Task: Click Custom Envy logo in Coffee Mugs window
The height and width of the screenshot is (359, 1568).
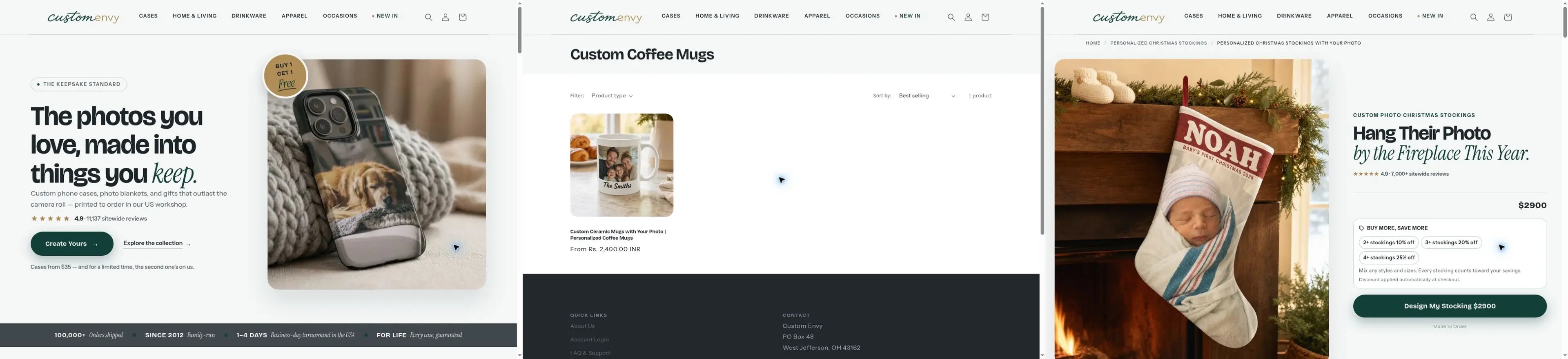Action: [x=606, y=17]
